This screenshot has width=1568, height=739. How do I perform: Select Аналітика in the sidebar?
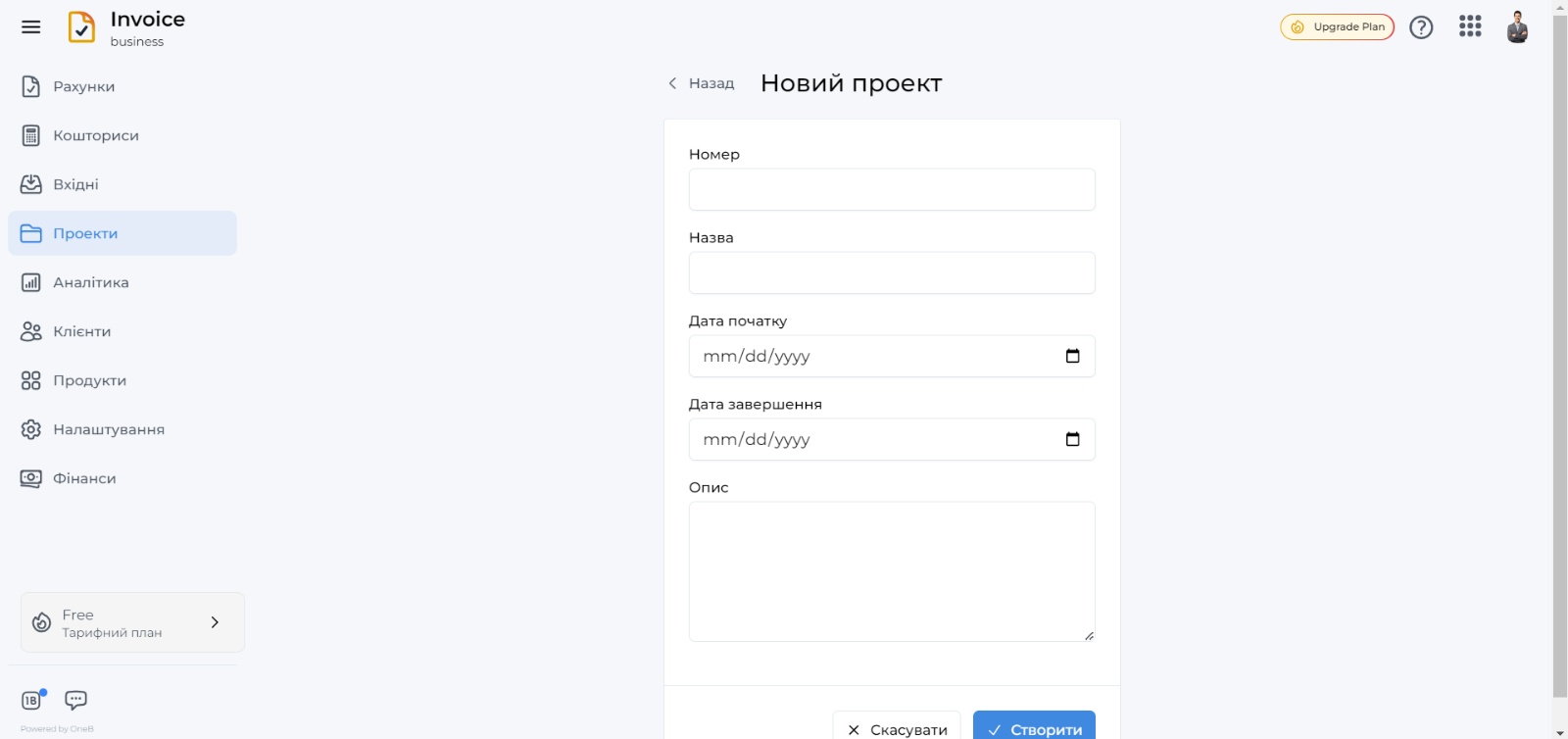tap(90, 282)
